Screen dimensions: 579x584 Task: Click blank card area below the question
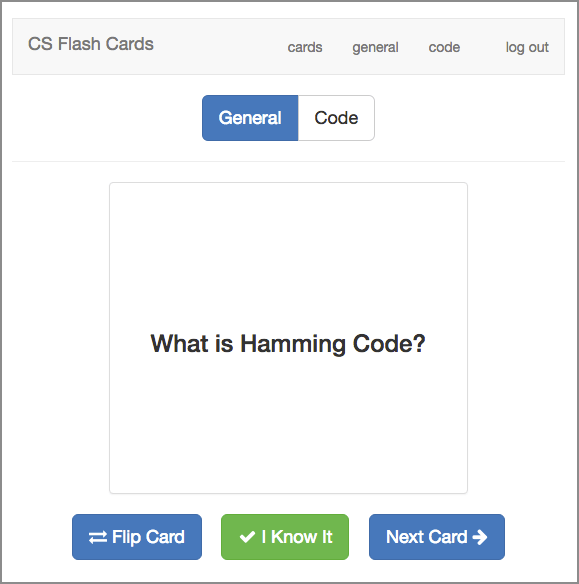(288, 425)
